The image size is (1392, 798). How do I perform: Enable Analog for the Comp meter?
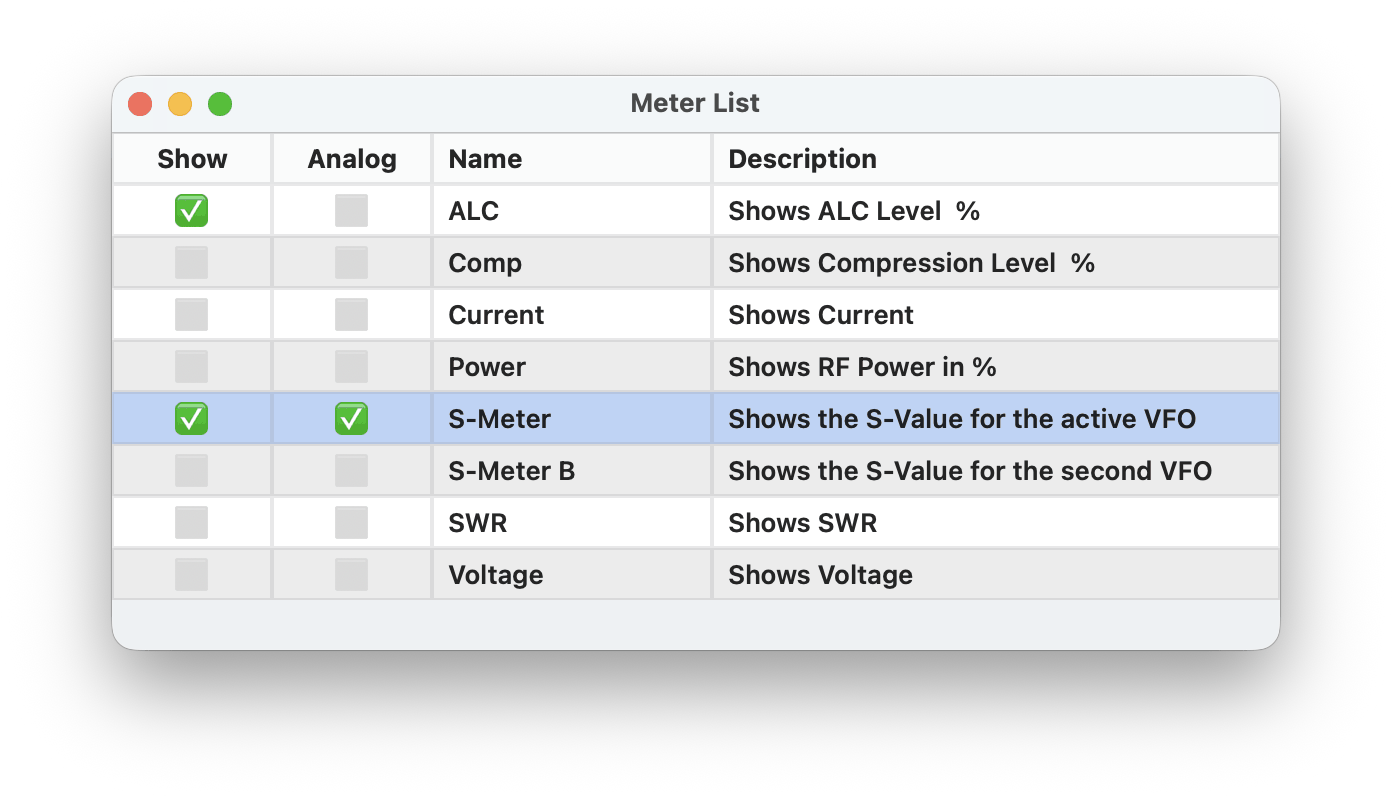click(x=351, y=263)
